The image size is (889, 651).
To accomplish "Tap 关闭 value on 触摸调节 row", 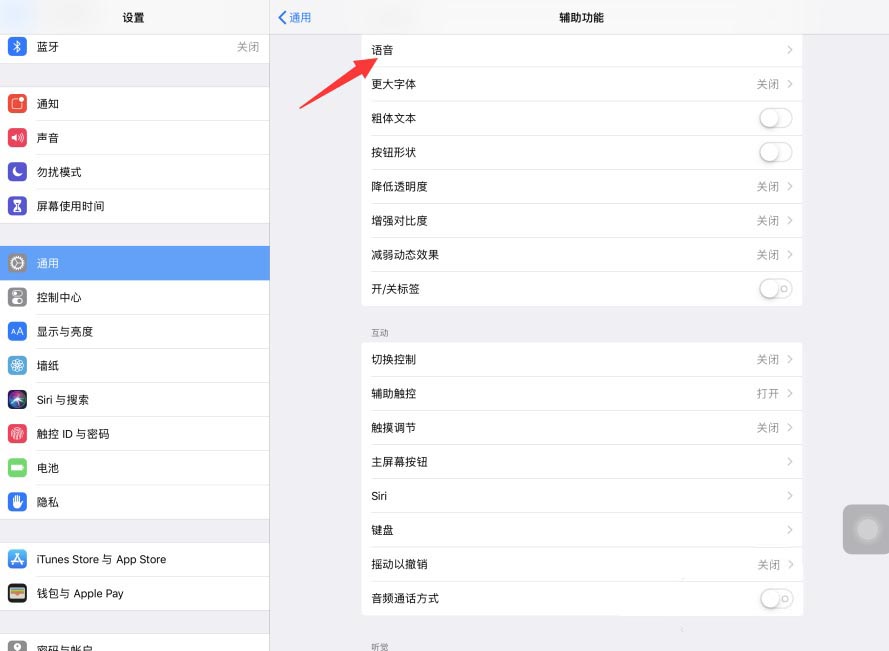I will (x=768, y=428).
